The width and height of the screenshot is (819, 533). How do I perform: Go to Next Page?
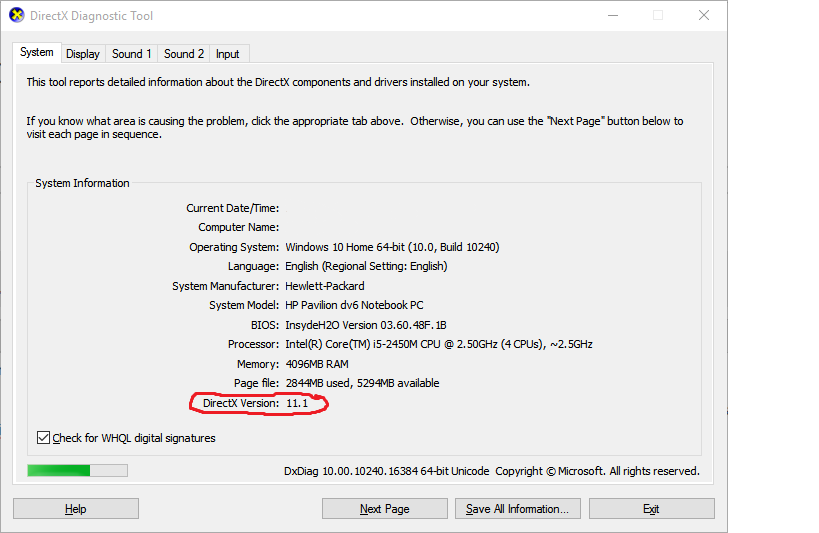[x=384, y=508]
